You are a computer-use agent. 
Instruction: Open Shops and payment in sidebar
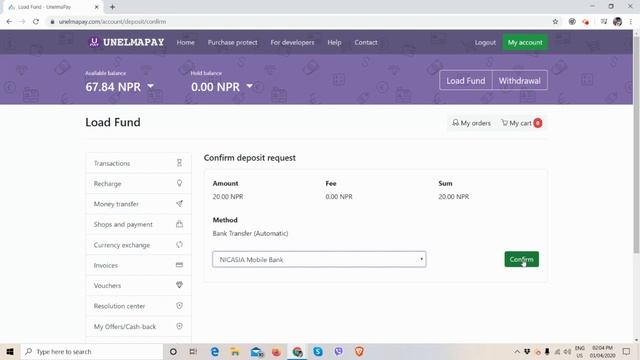[138, 224]
